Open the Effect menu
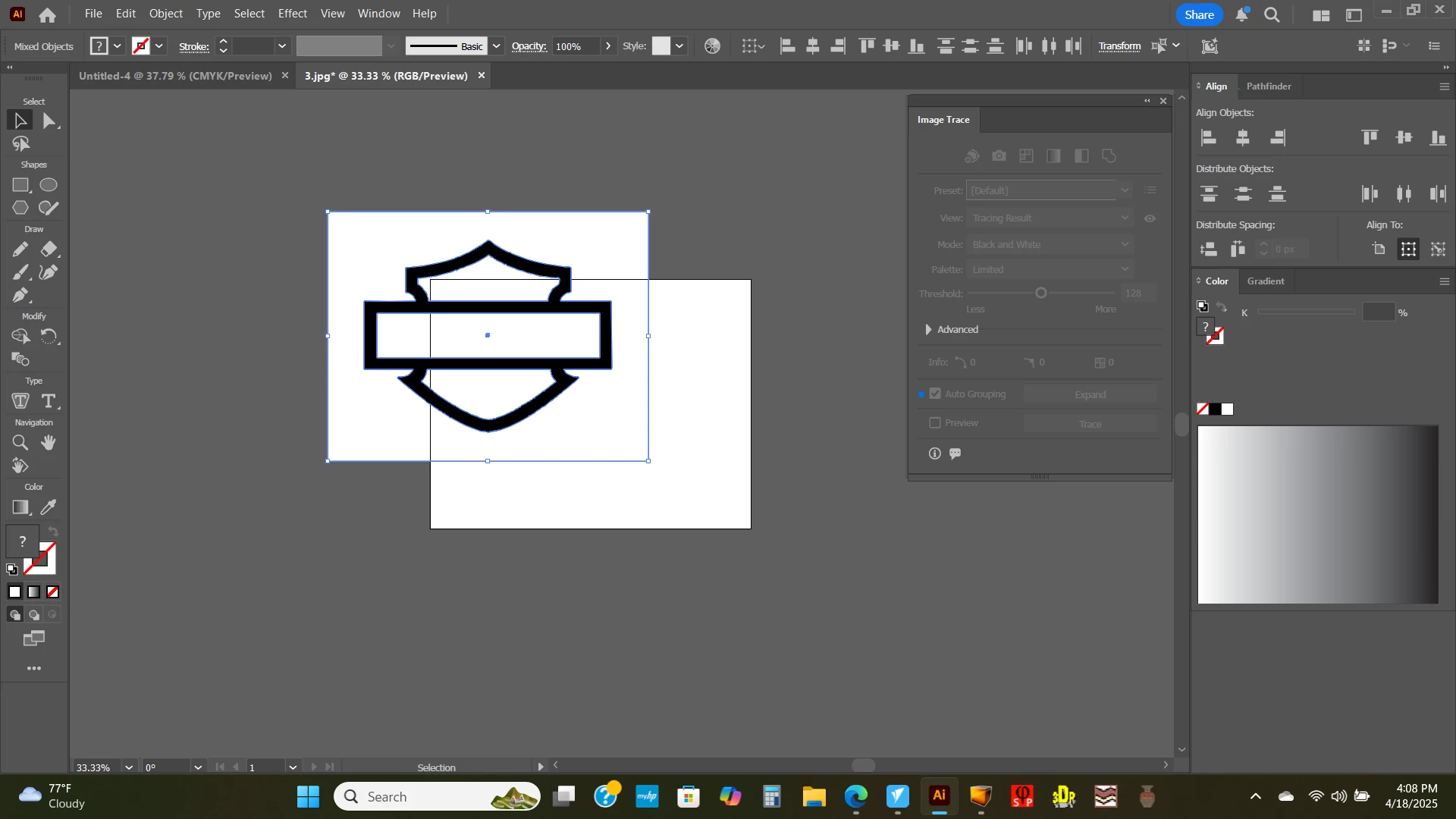The width and height of the screenshot is (1456, 819). (292, 14)
